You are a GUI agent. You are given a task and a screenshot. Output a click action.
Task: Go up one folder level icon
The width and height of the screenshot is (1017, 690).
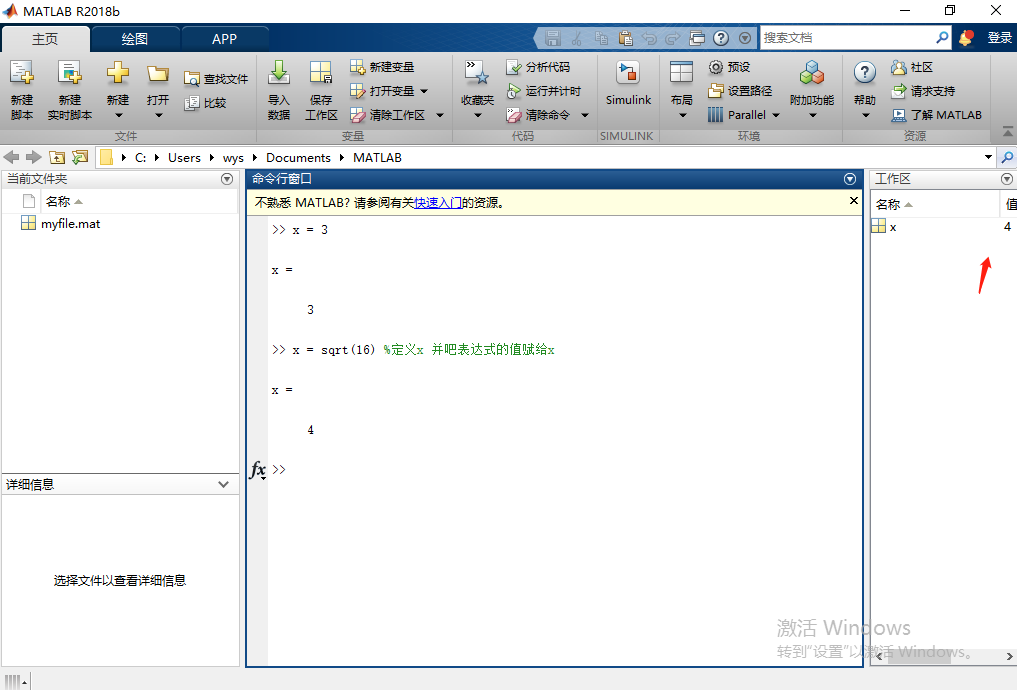click(57, 157)
